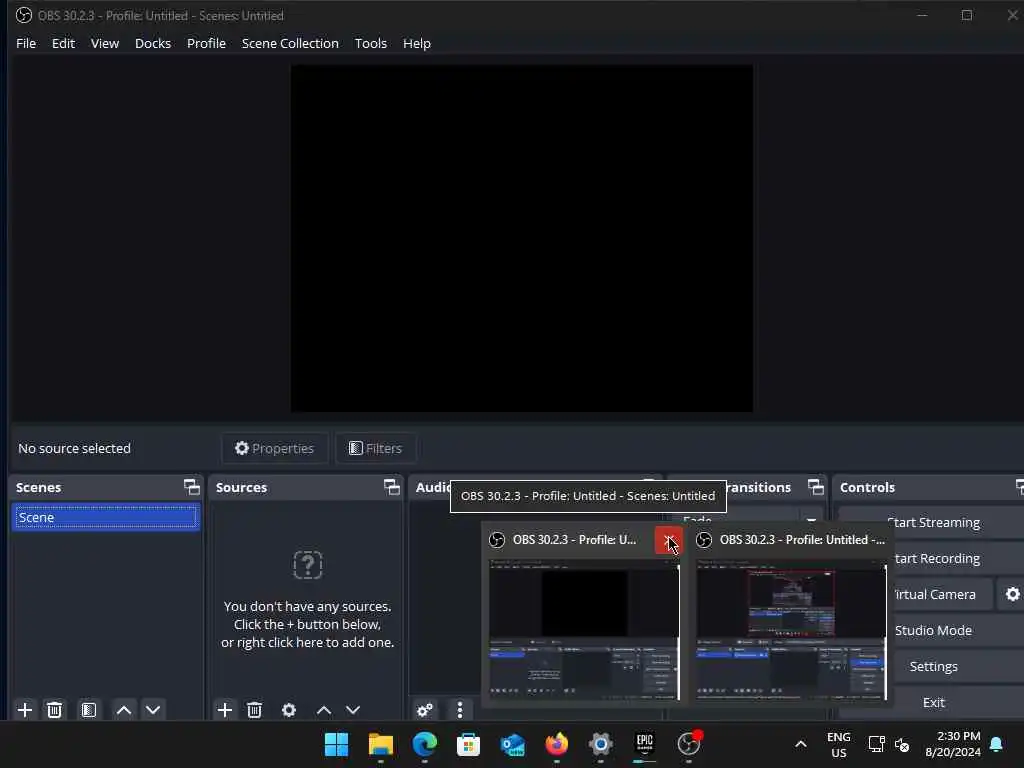Open ENG US language switcher
The image size is (1024, 768).
tap(839, 744)
